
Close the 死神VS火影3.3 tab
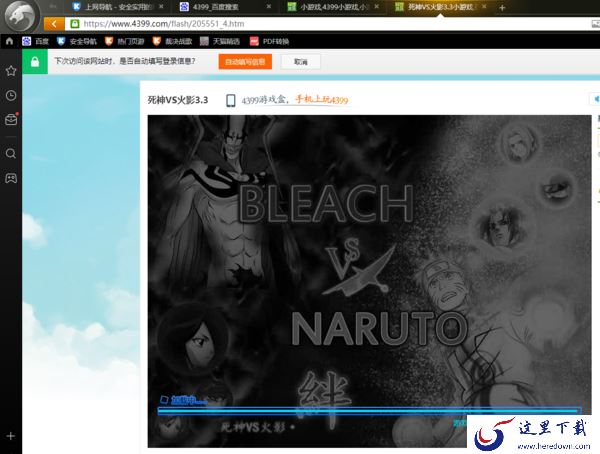coord(484,7)
